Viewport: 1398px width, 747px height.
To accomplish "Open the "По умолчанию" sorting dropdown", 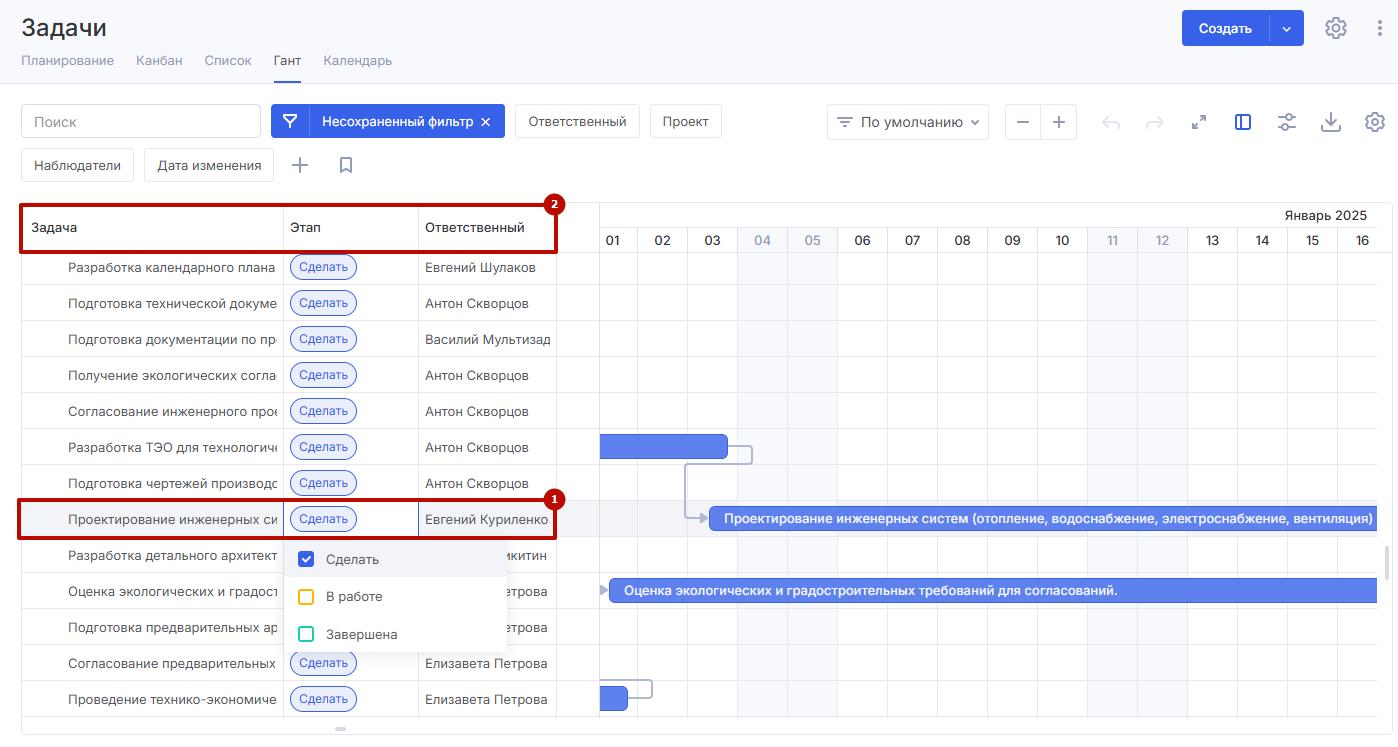I will tap(907, 122).
